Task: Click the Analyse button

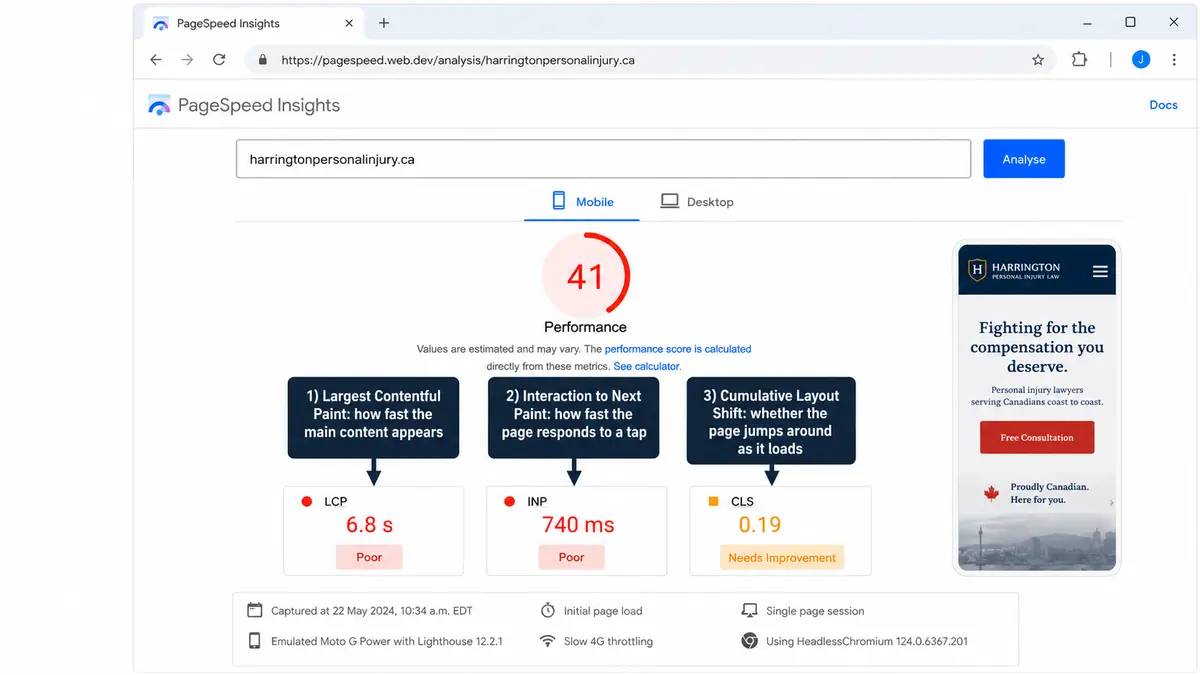Action: (1024, 159)
